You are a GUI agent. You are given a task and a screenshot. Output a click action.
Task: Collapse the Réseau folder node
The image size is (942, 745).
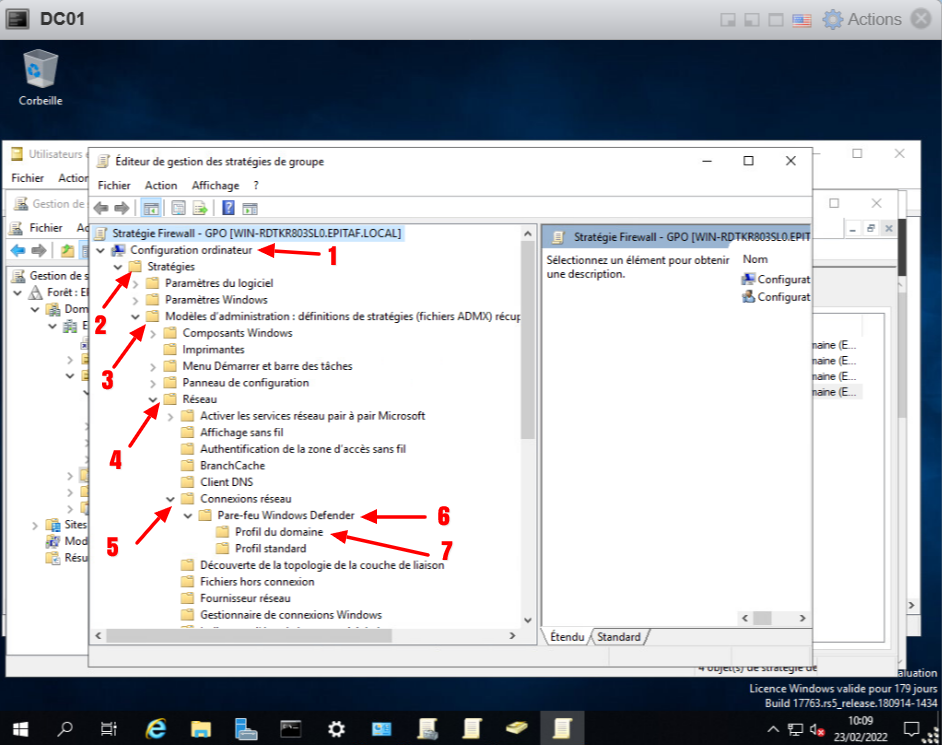[153, 400]
